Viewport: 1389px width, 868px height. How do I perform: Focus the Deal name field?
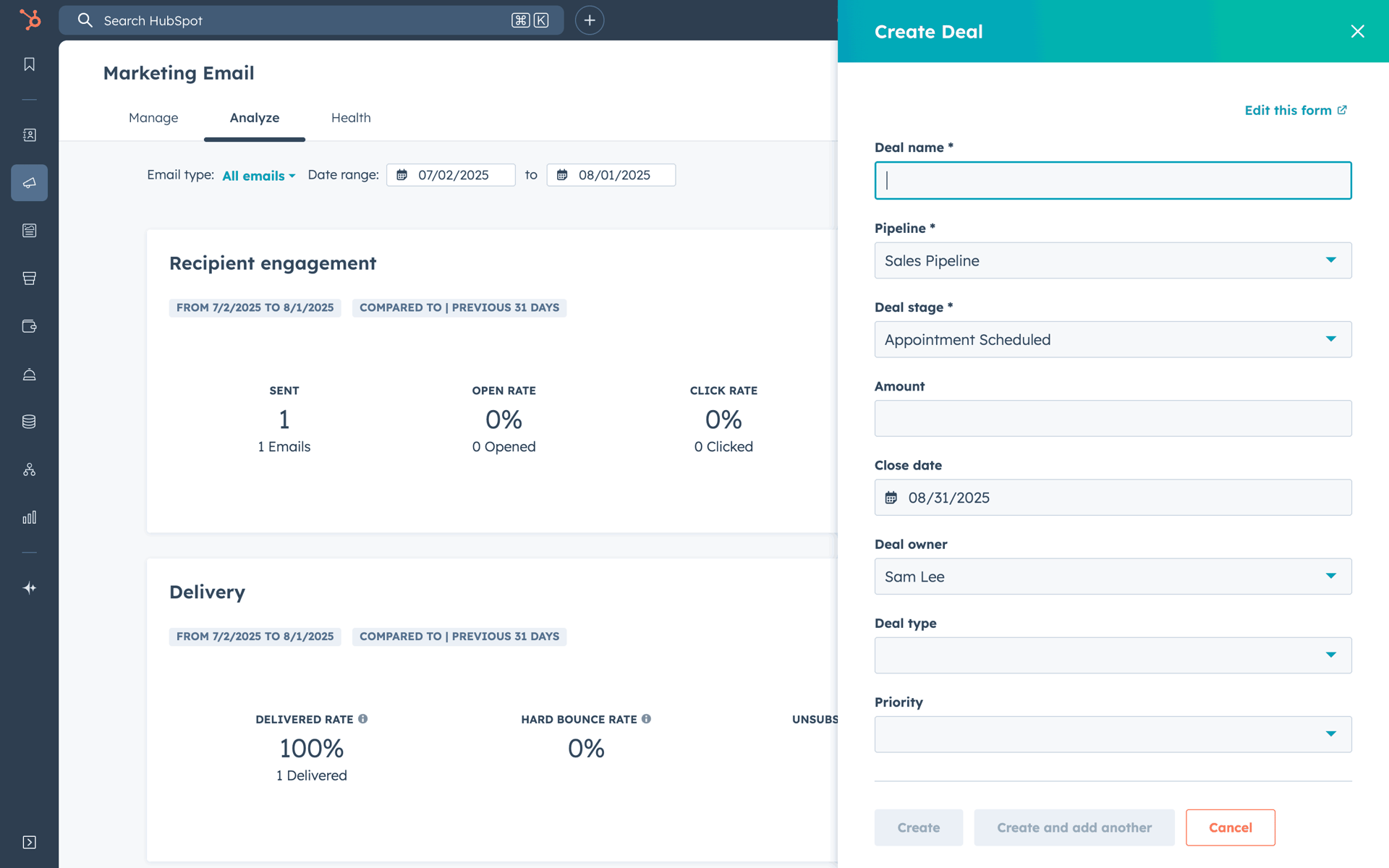1113,180
